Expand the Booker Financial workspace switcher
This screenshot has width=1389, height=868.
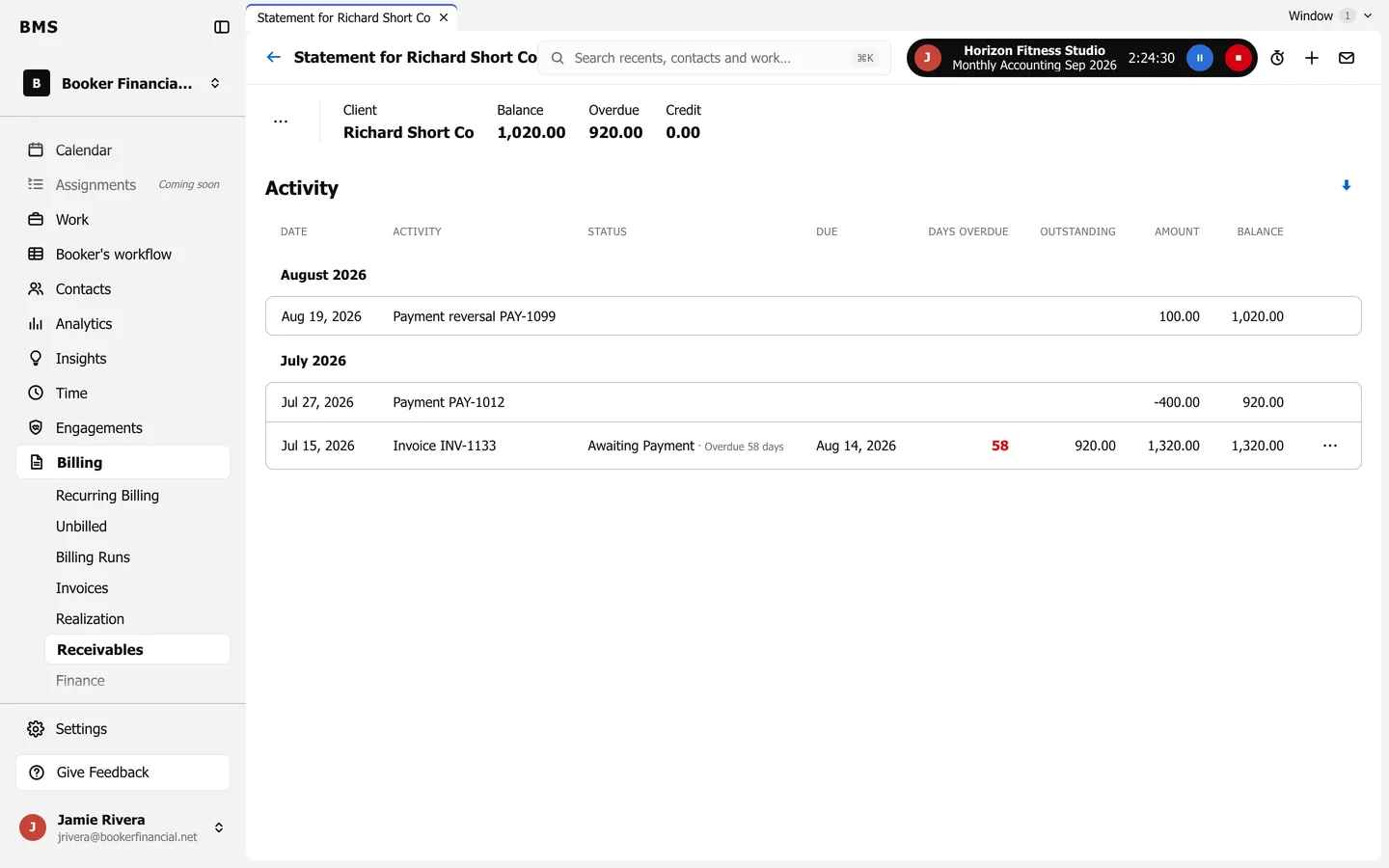click(x=123, y=84)
